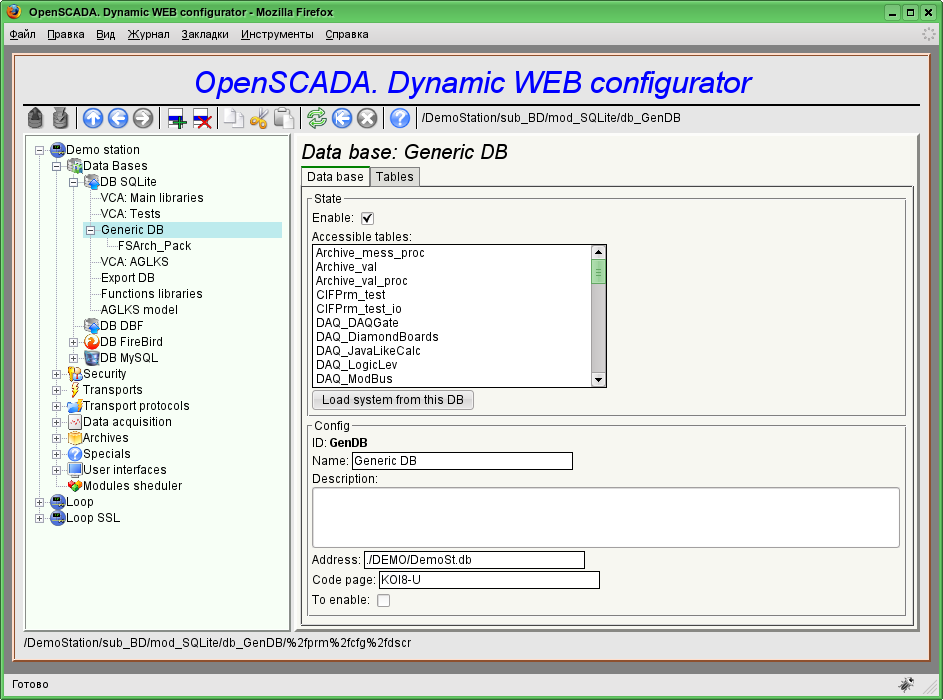The image size is (943, 700).
Task: Open the Закладки menu
Action: click(205, 34)
